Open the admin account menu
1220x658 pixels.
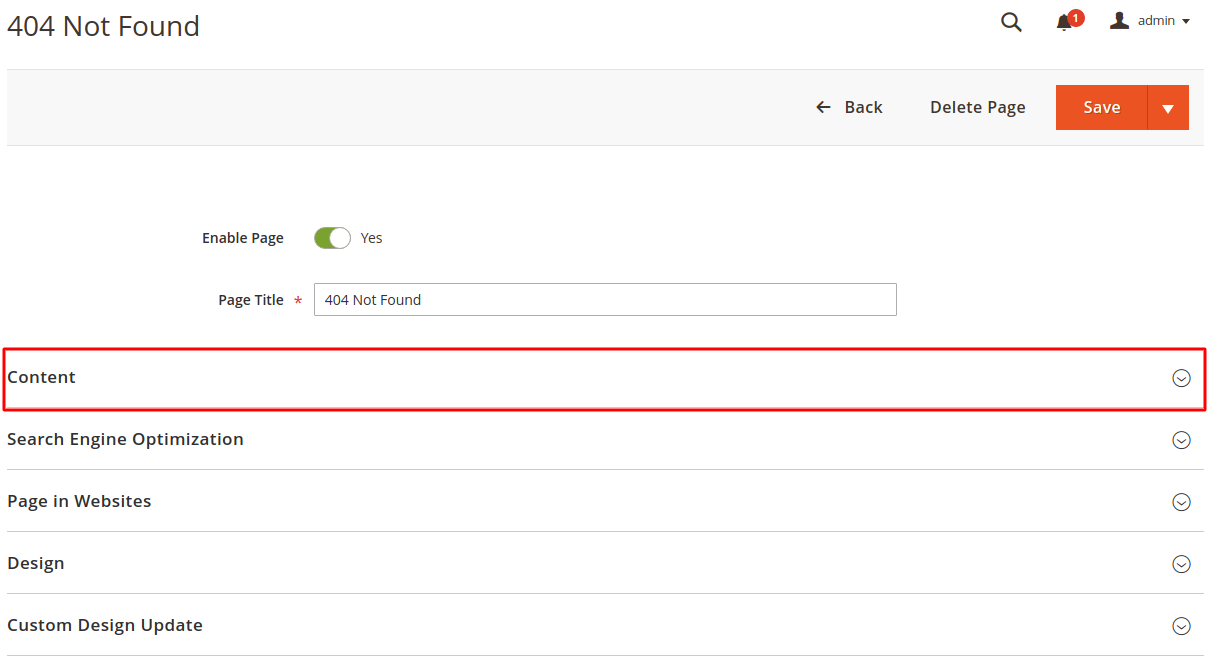1150,21
